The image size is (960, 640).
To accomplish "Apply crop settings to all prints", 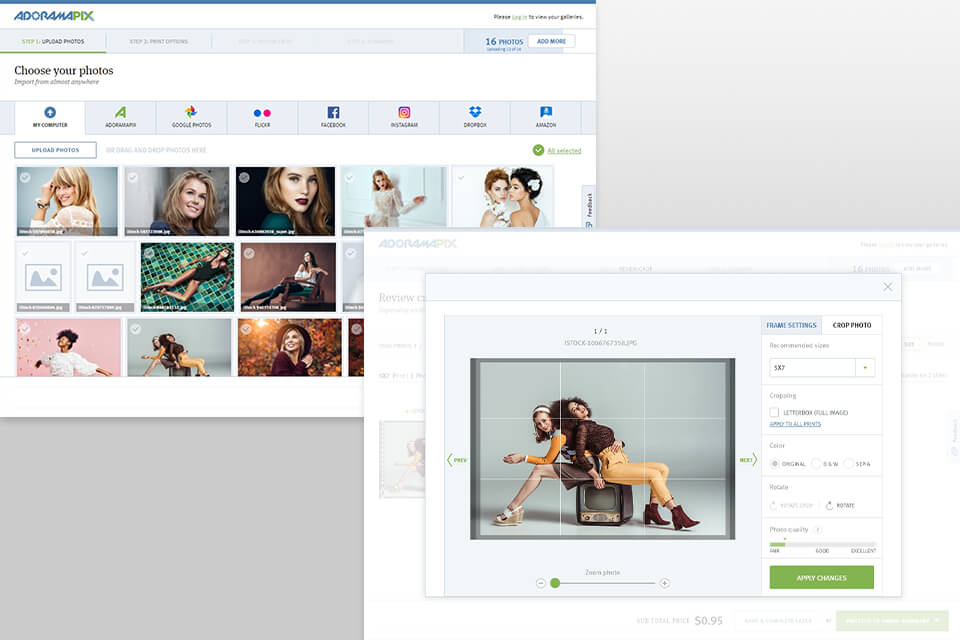I will pos(793,424).
